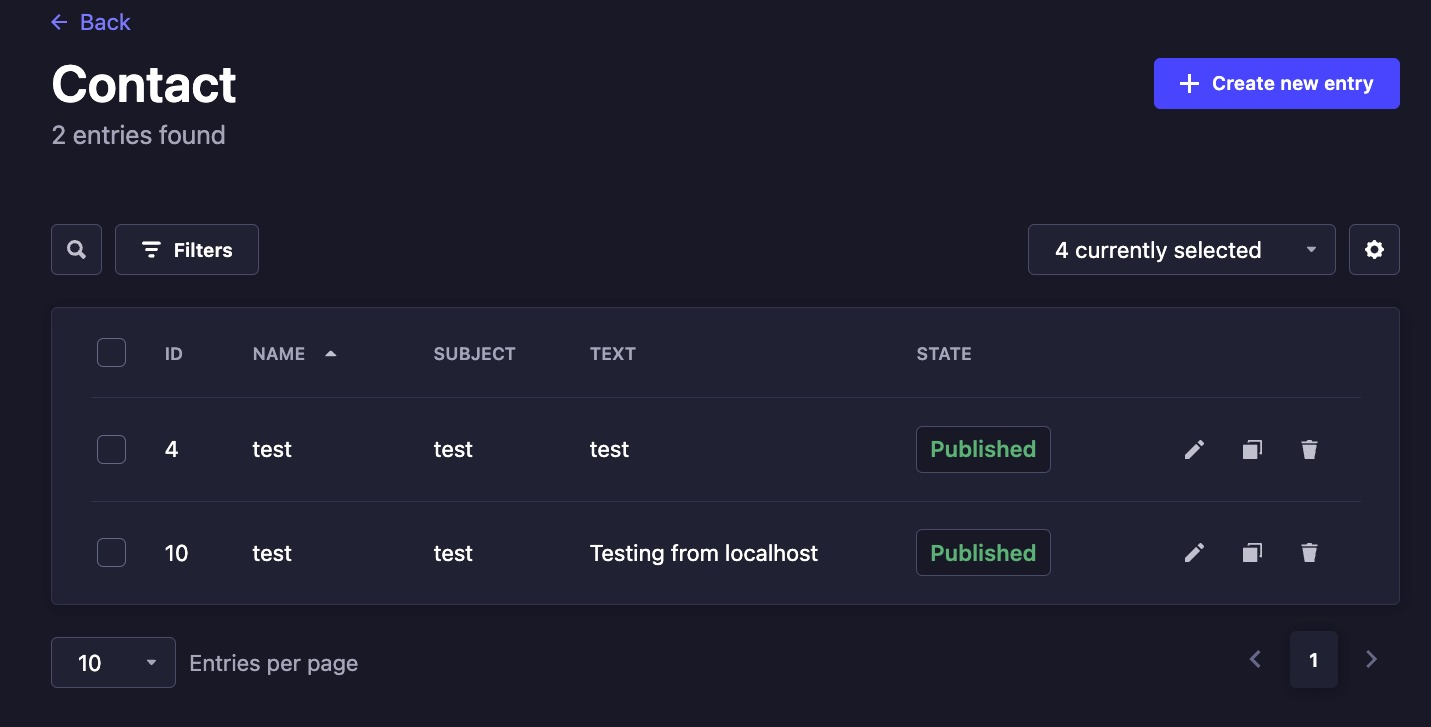Edit entry 10 with pencil icon
This screenshot has height=727, width=1431.
[x=1194, y=552]
